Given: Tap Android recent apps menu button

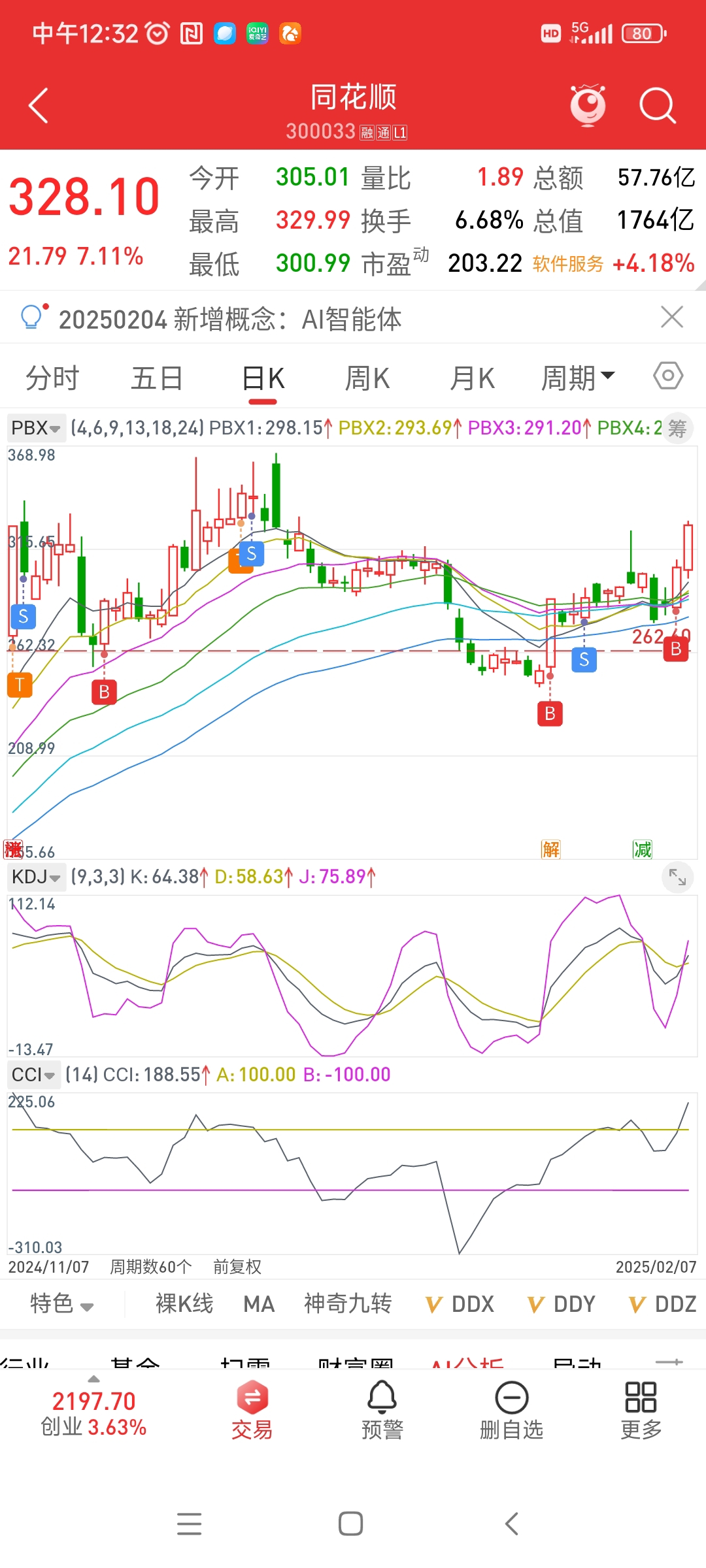Looking at the screenshot, I should [x=189, y=1524].
